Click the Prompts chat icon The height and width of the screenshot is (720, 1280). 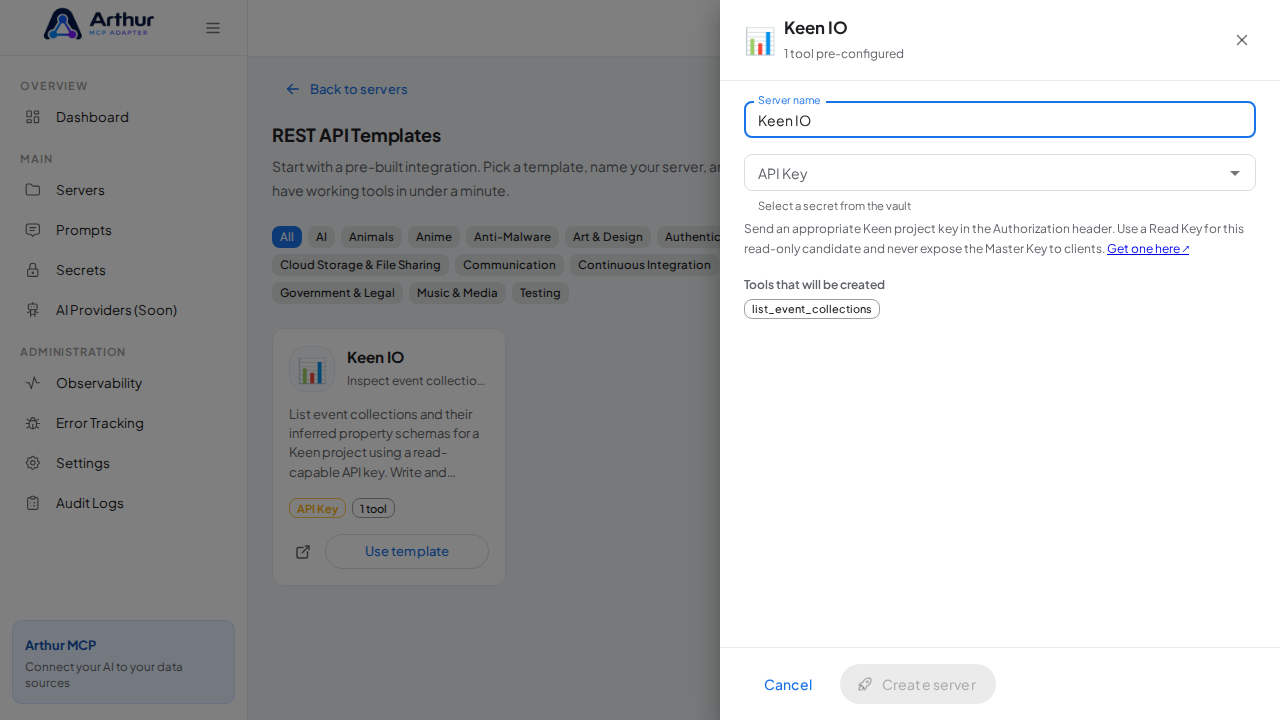tap(33, 230)
